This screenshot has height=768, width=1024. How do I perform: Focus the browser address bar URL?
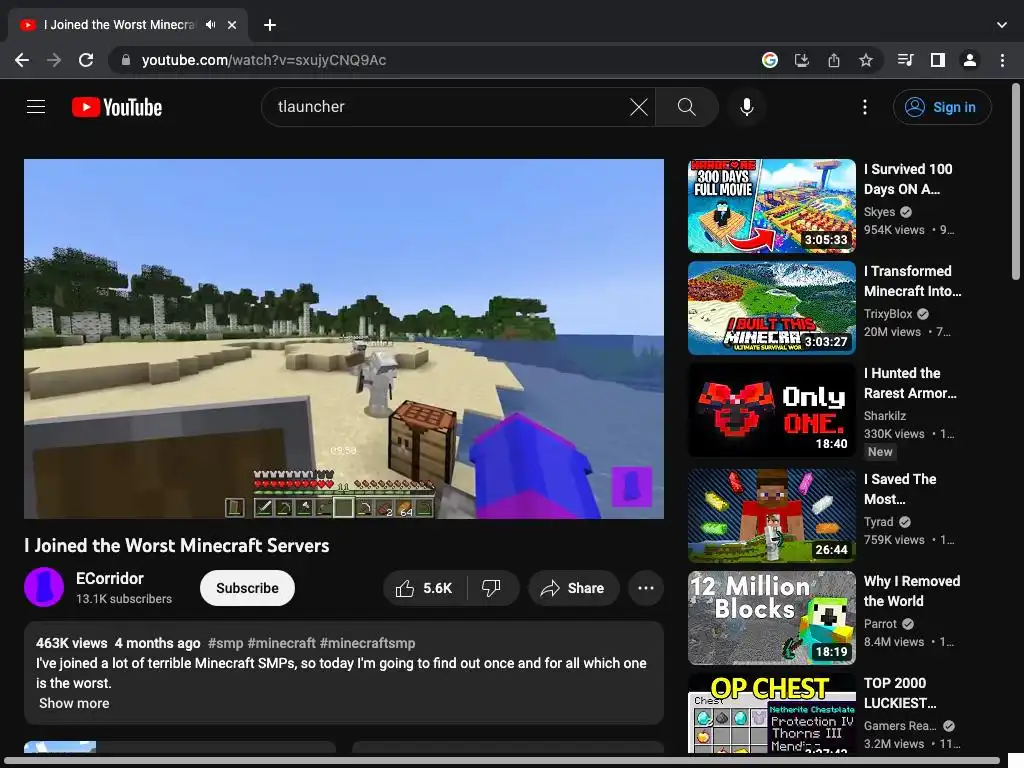coord(264,60)
